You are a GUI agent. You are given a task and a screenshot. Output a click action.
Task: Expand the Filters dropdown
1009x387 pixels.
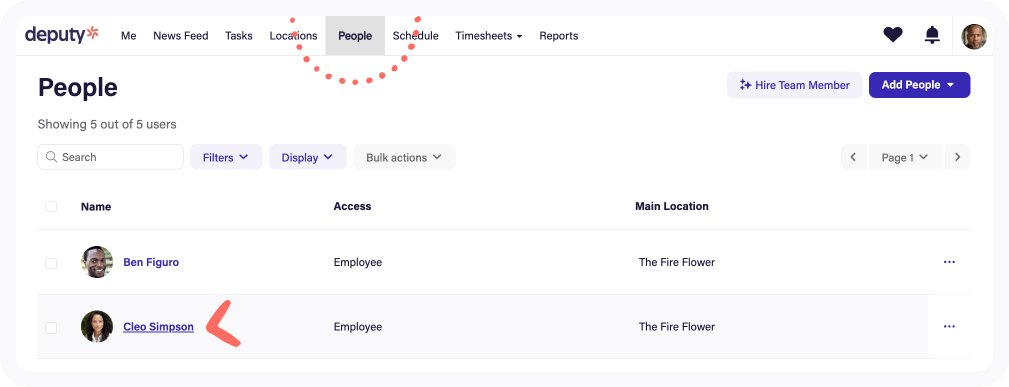pos(226,157)
